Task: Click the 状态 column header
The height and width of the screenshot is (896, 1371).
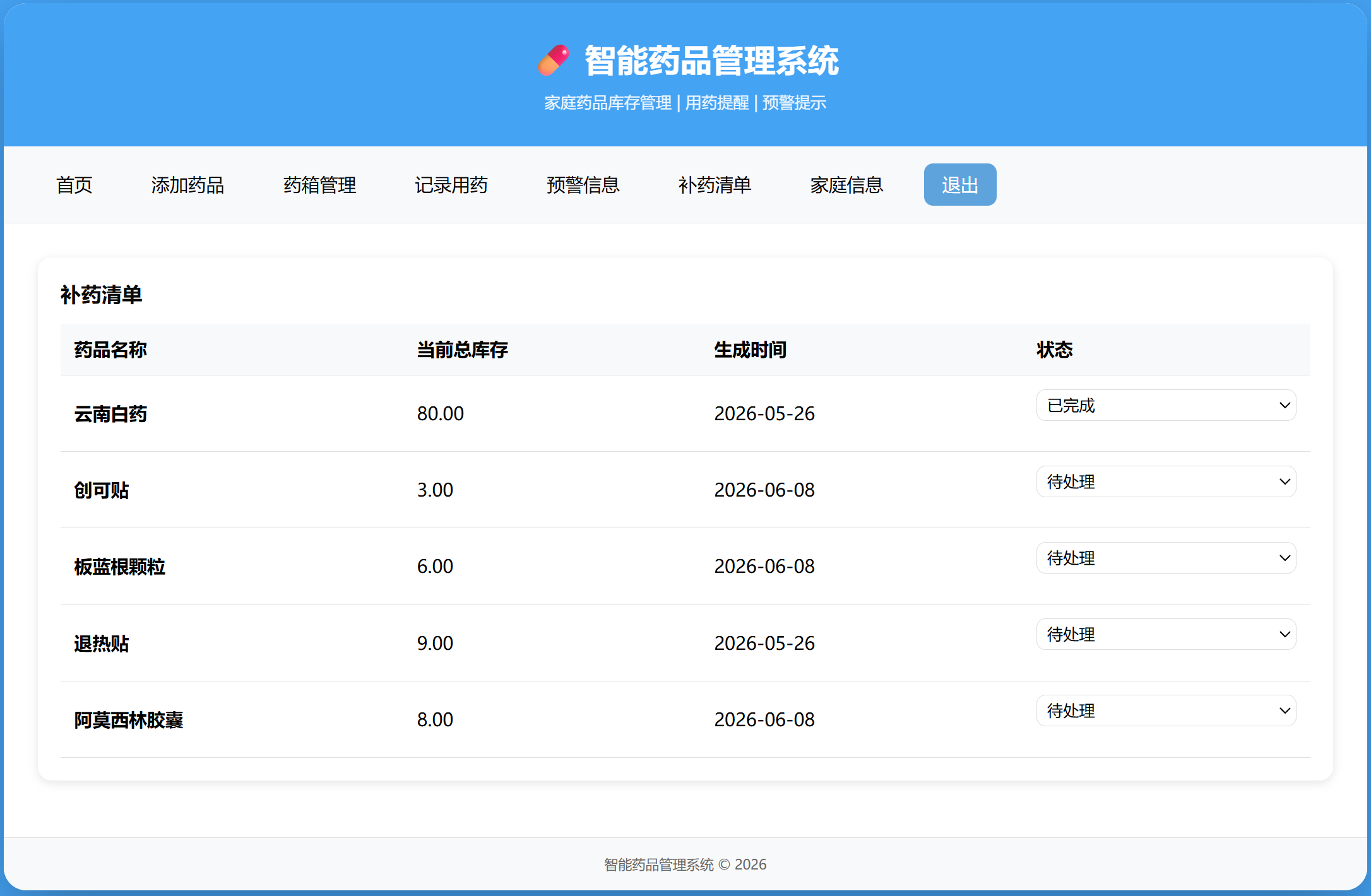Action: [x=1055, y=350]
